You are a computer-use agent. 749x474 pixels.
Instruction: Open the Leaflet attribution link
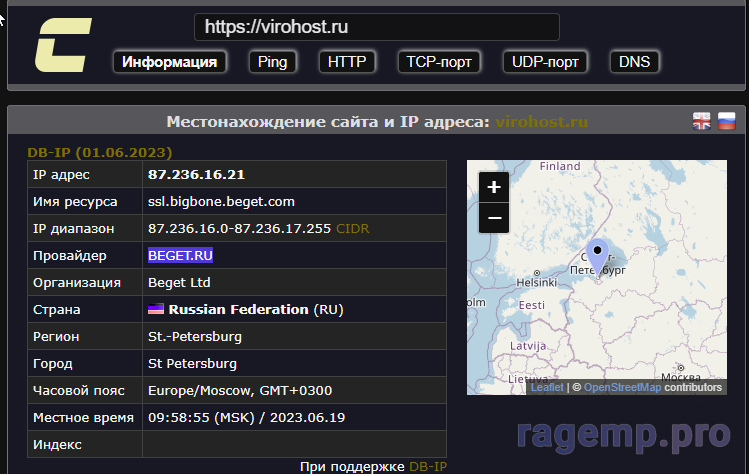click(x=547, y=387)
